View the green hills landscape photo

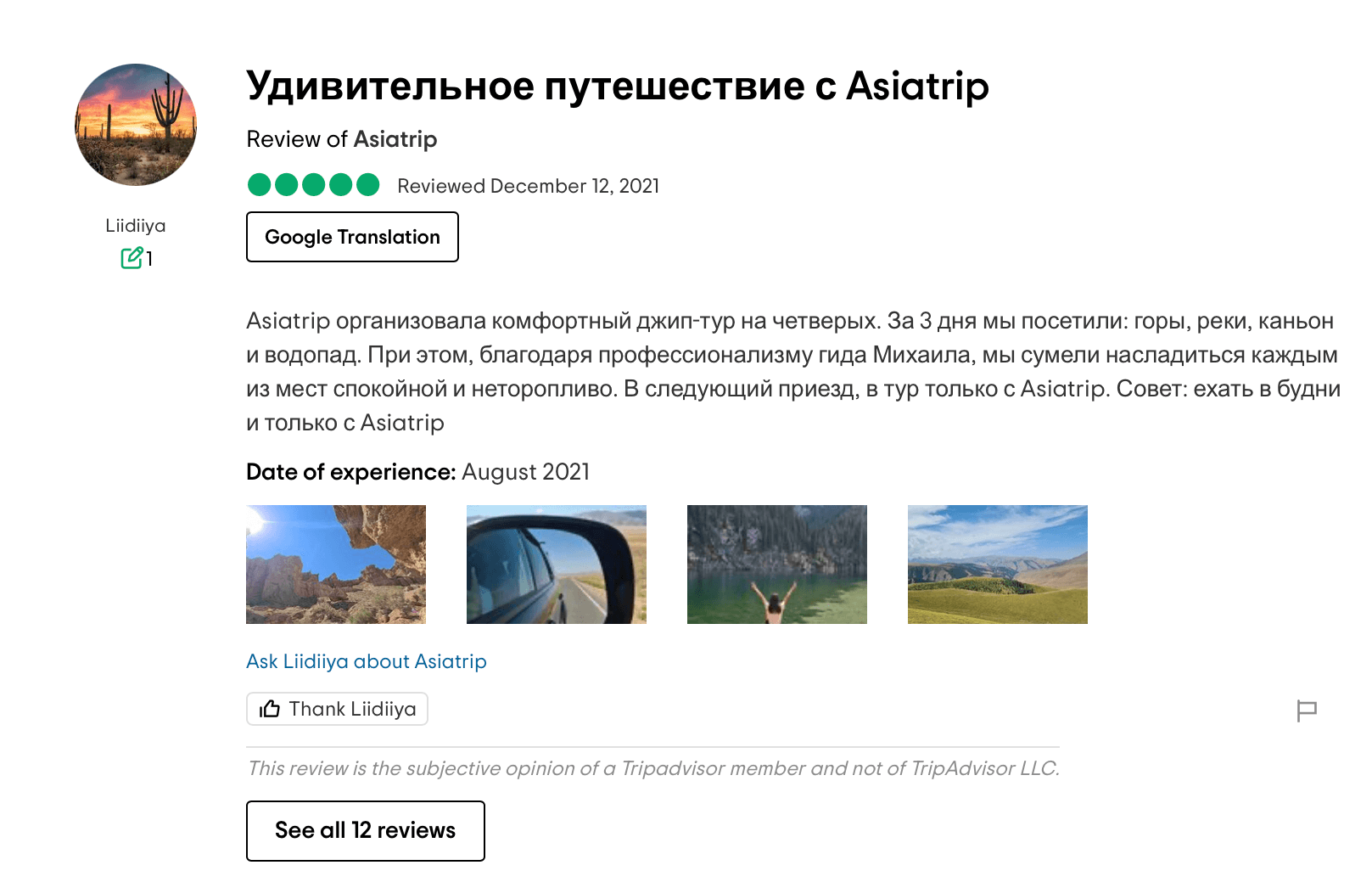998,565
